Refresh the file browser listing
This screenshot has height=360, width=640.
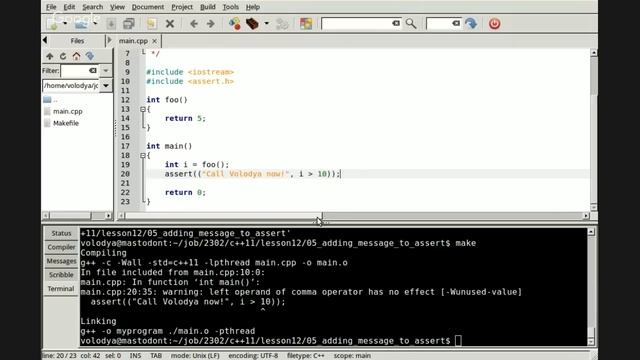click(63, 56)
